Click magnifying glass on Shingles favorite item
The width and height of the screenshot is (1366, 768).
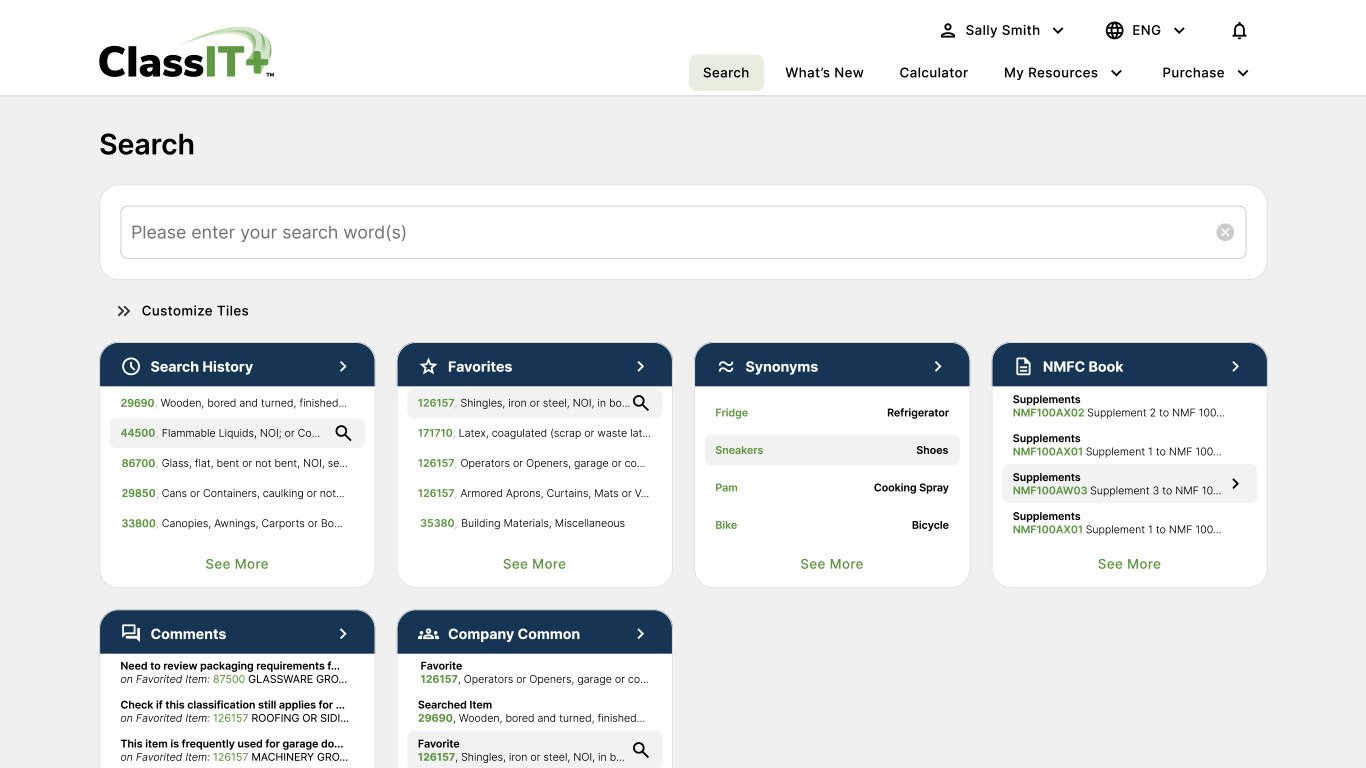tap(641, 403)
